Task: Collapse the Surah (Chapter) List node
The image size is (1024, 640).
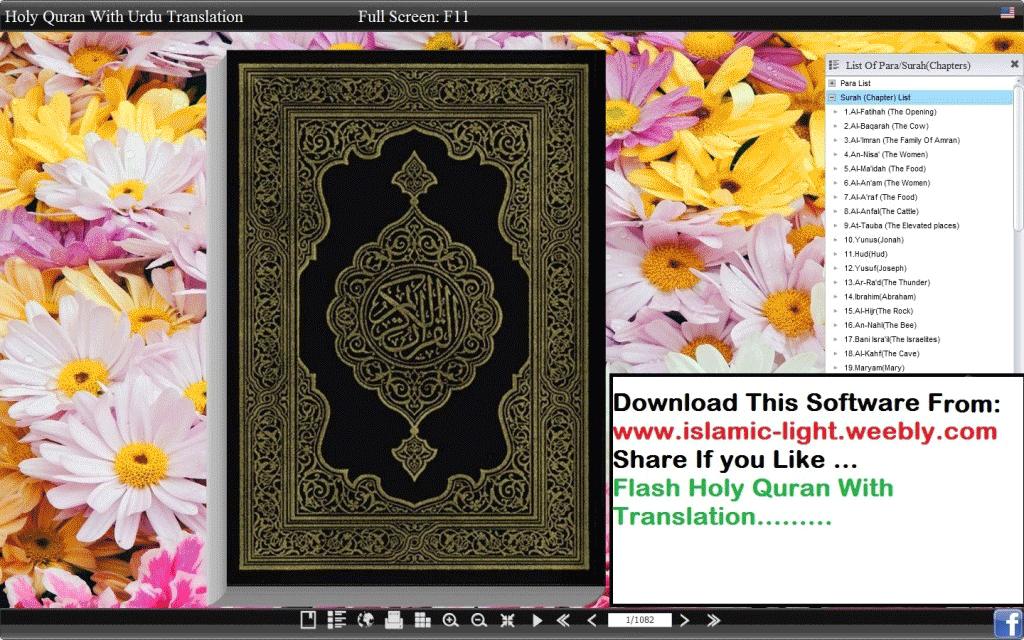Action: click(832, 97)
